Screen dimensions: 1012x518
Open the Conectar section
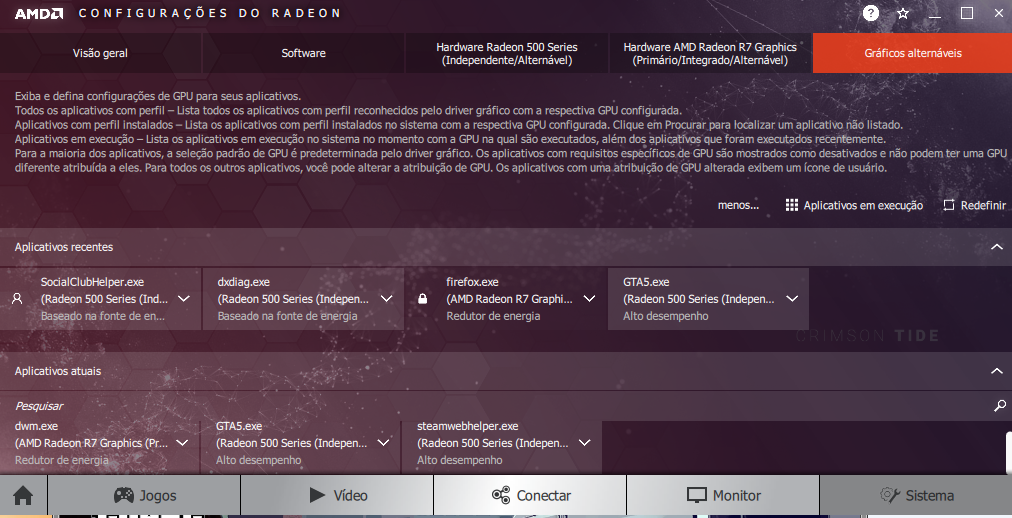click(x=530, y=495)
